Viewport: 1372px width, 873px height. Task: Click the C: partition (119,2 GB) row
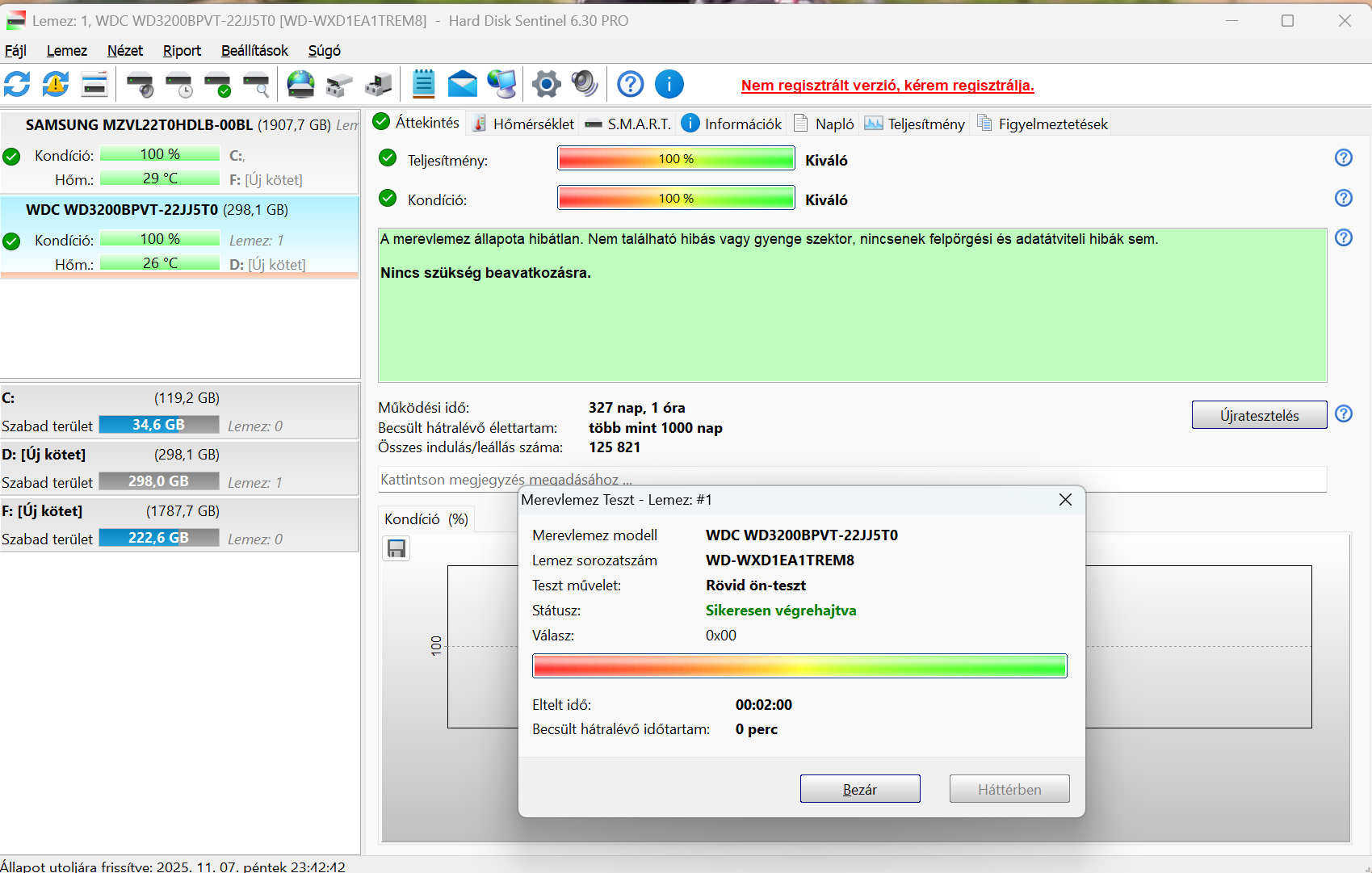point(180,411)
